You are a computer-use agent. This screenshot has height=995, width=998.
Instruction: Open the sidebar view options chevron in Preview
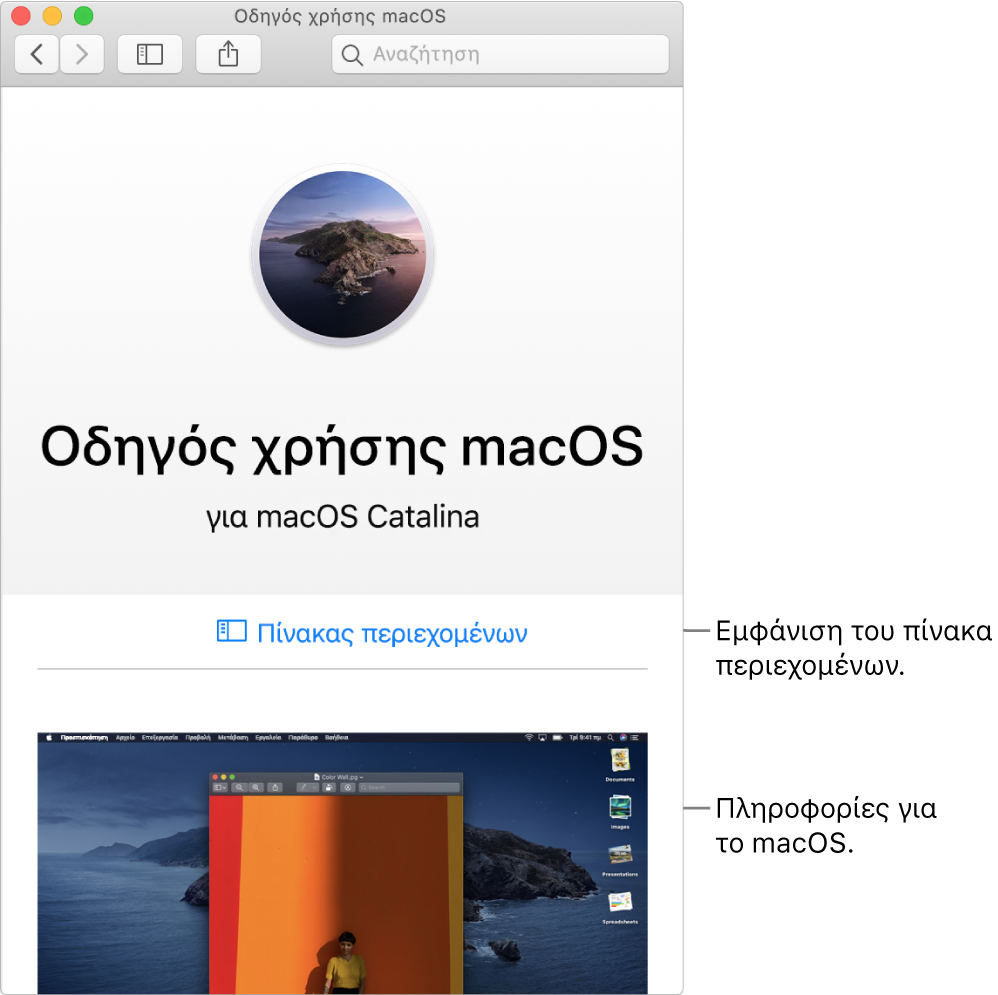pos(224,787)
